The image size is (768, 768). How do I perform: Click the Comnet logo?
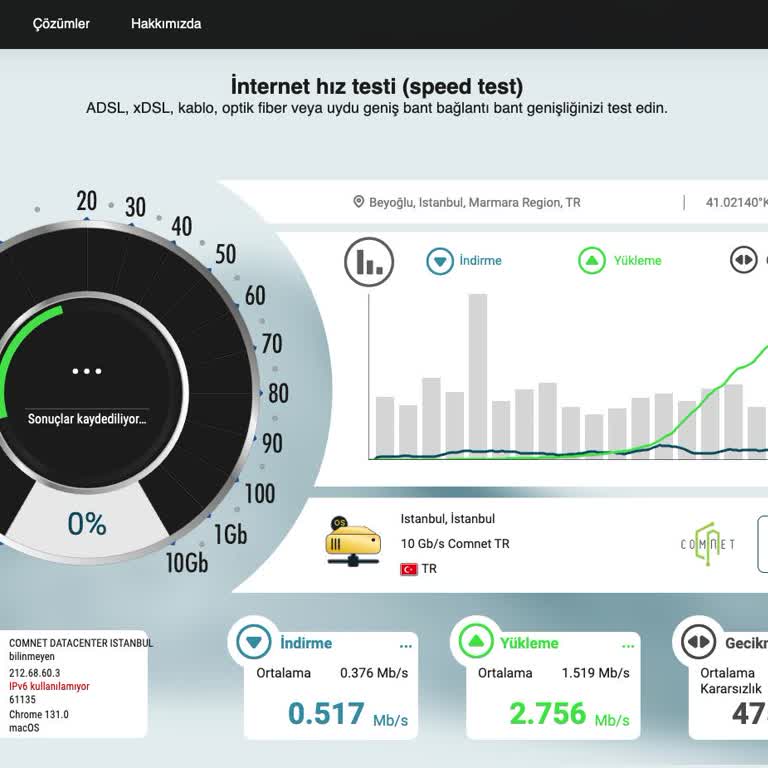(708, 544)
